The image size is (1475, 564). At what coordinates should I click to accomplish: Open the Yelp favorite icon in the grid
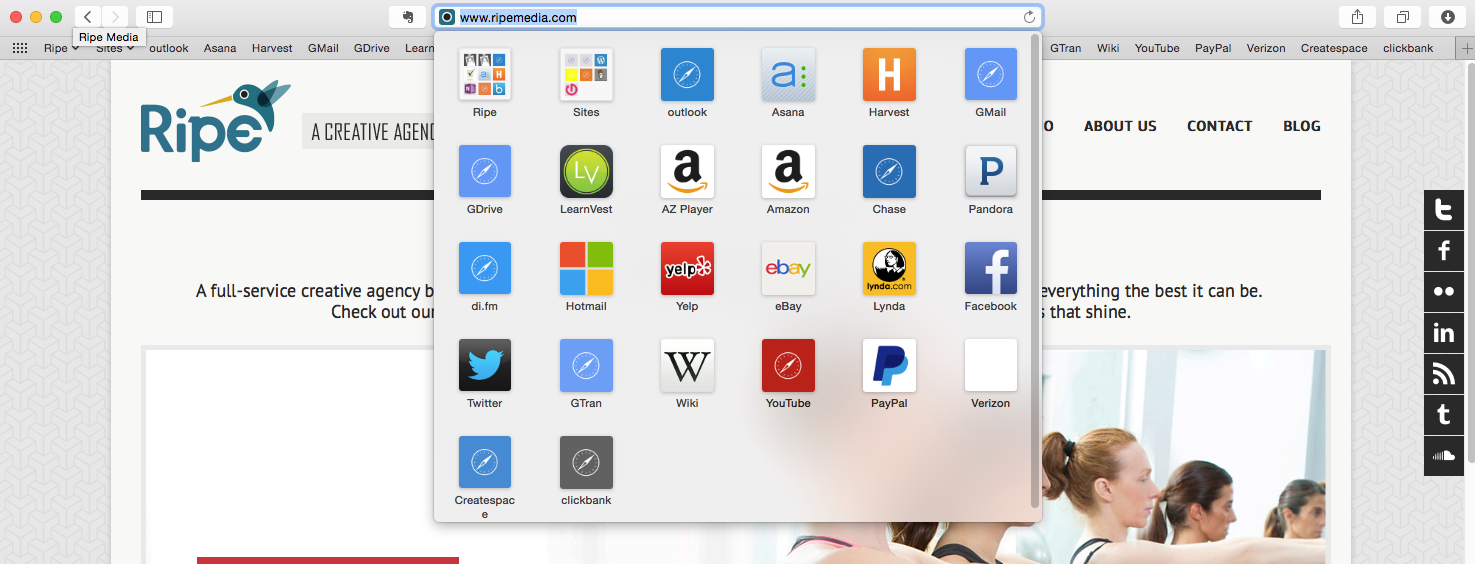[687, 268]
